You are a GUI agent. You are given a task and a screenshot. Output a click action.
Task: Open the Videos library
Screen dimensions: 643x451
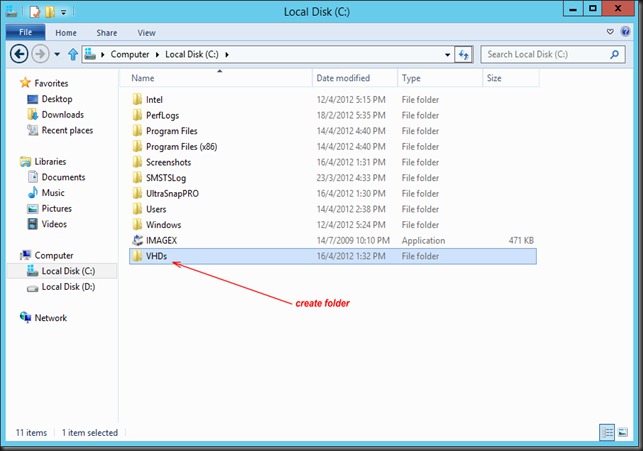click(54, 224)
